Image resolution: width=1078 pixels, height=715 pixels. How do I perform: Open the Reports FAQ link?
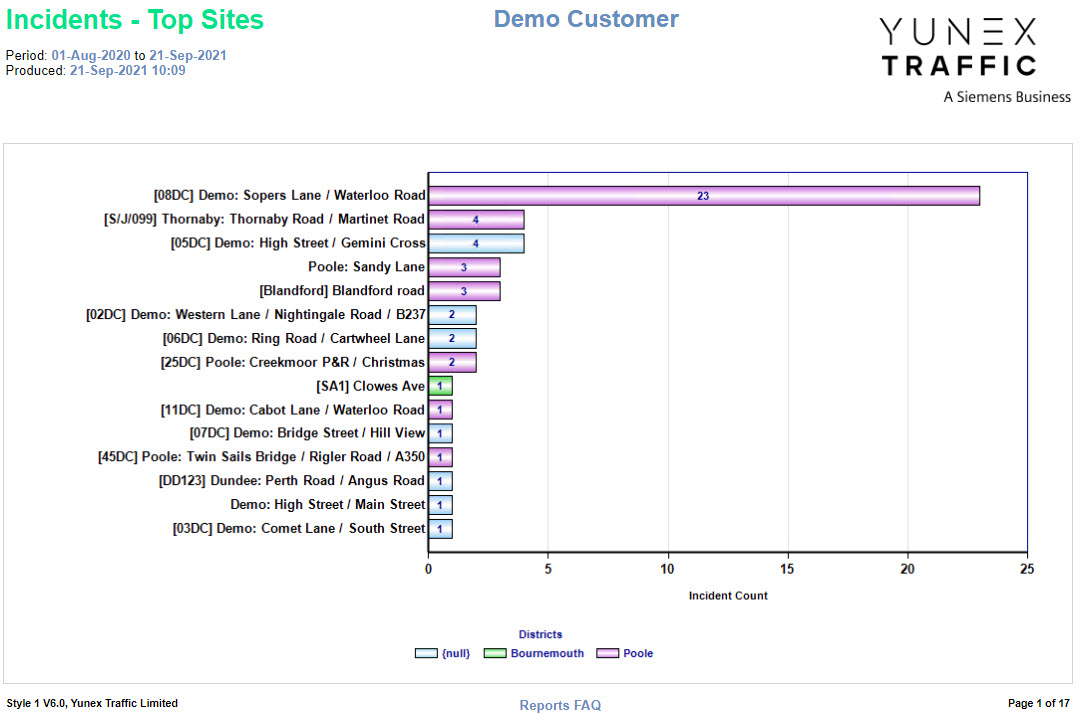coord(560,705)
